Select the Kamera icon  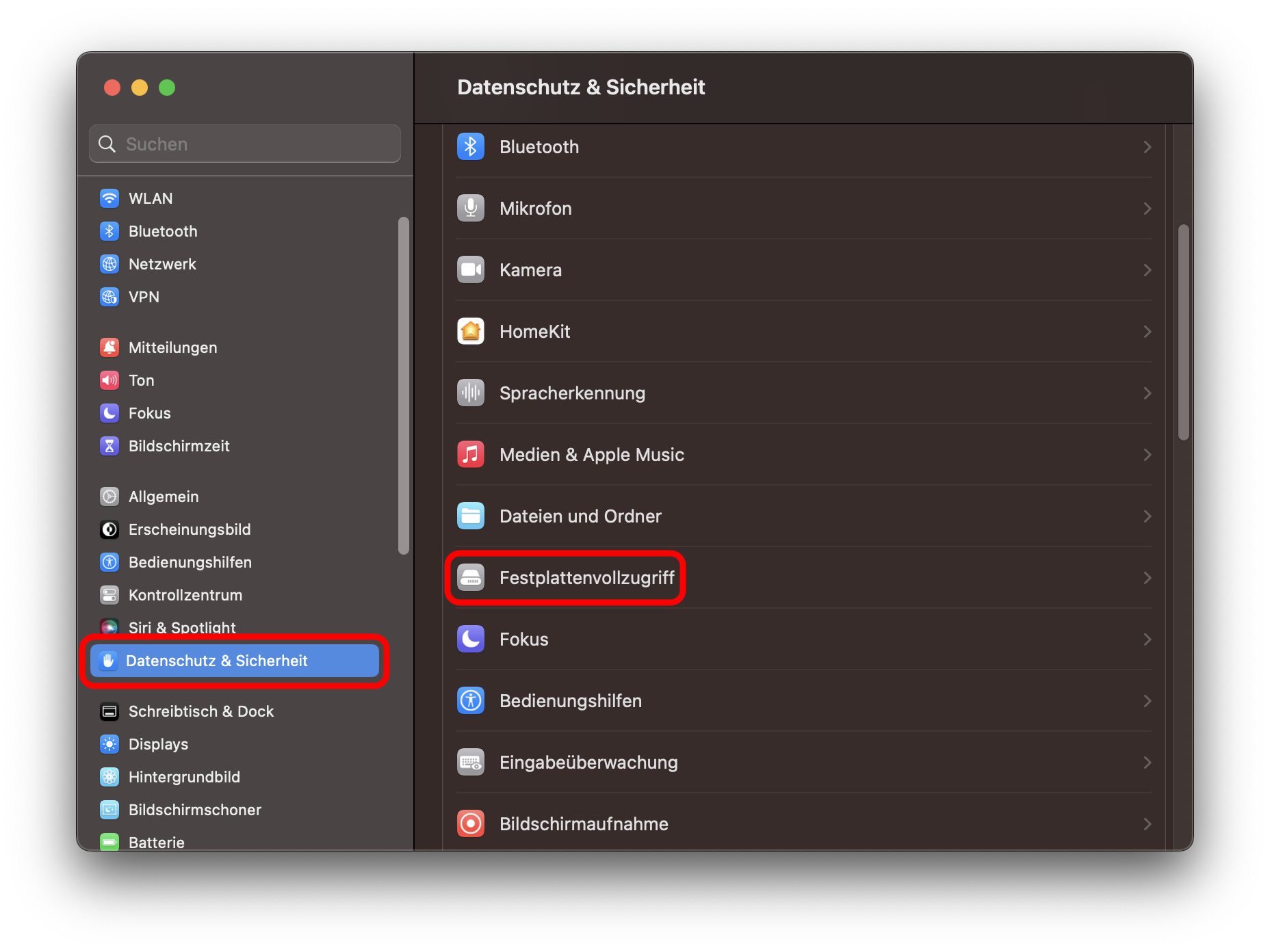point(470,269)
